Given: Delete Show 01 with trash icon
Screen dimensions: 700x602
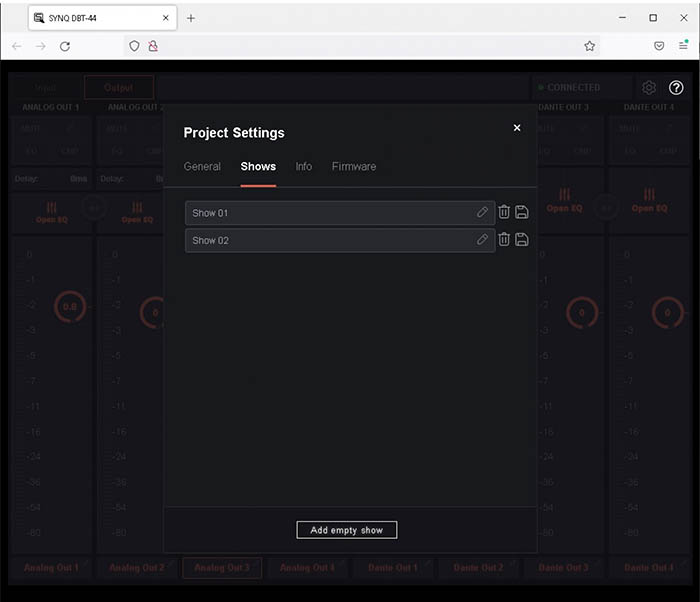Looking at the screenshot, I should pos(504,213).
